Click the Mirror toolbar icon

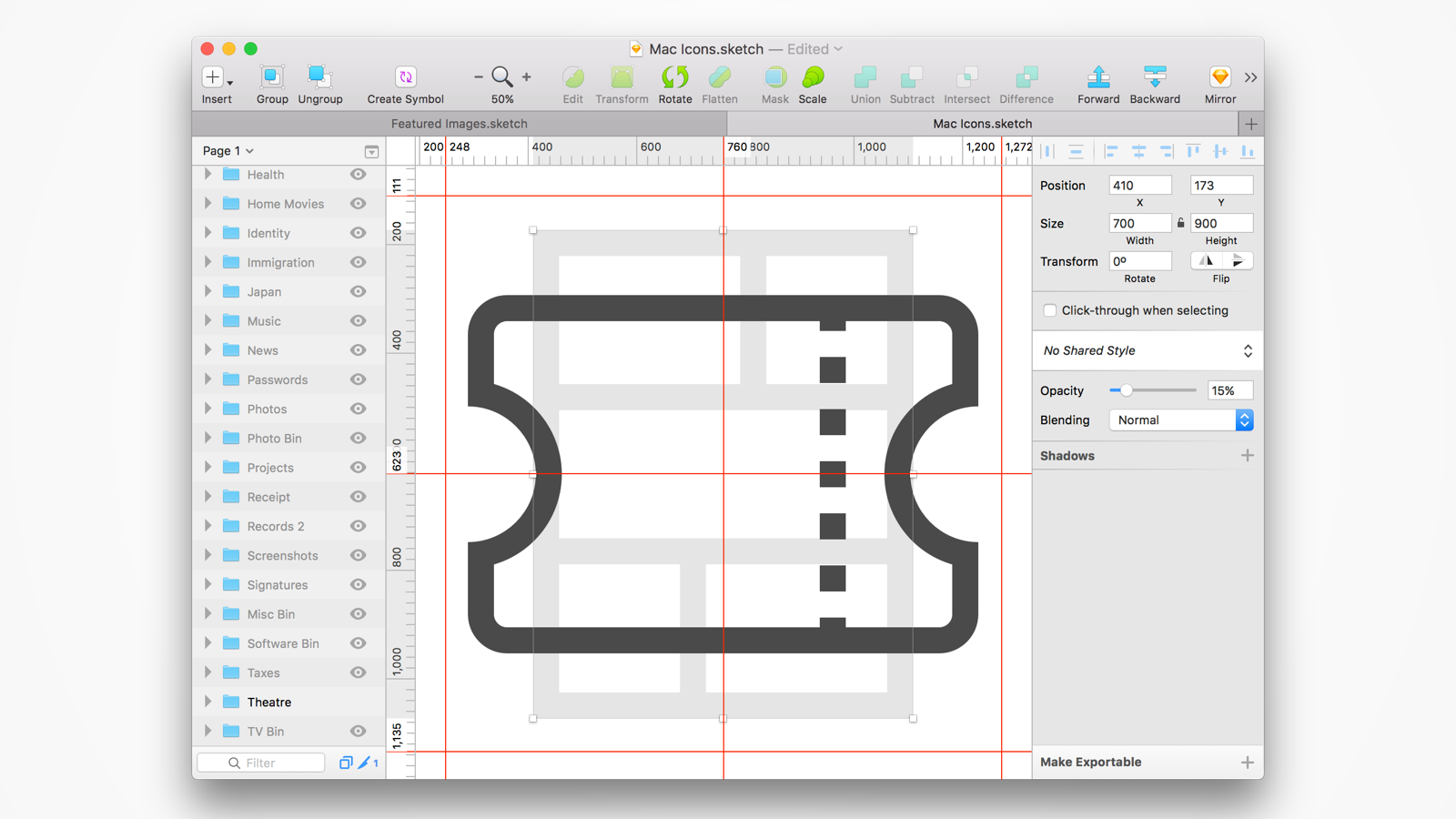tap(1219, 78)
